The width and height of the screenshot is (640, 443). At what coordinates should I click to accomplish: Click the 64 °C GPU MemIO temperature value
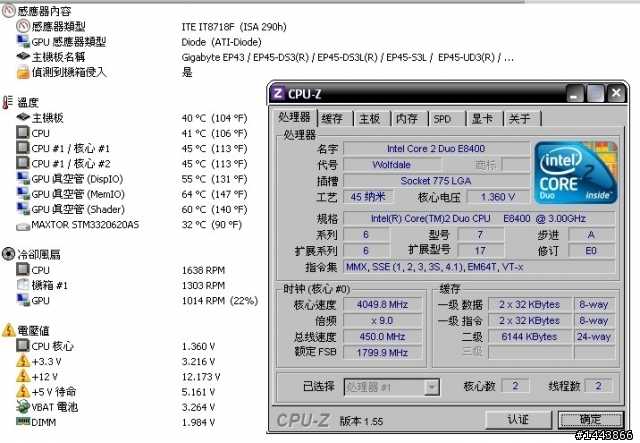214,194
